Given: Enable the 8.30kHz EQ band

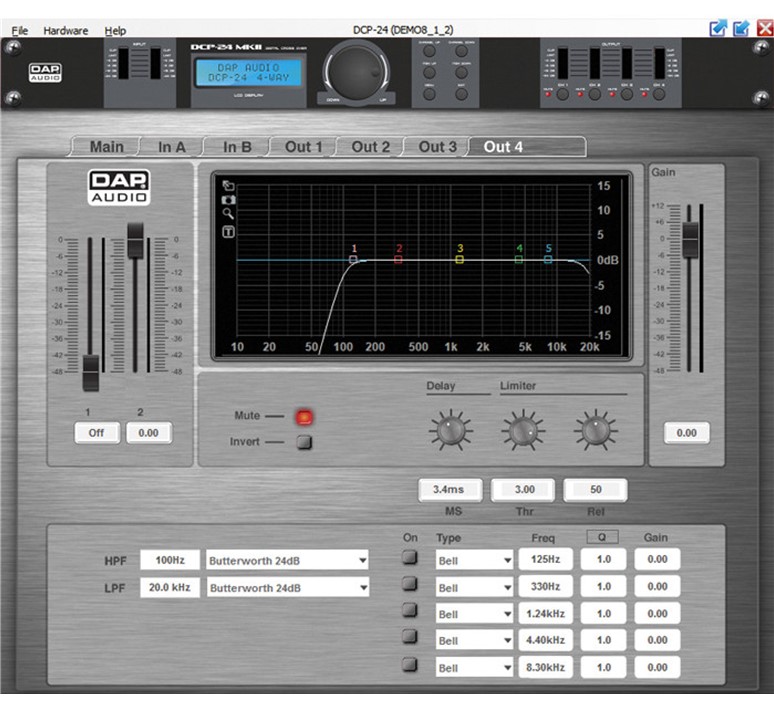Looking at the screenshot, I should coord(410,664).
